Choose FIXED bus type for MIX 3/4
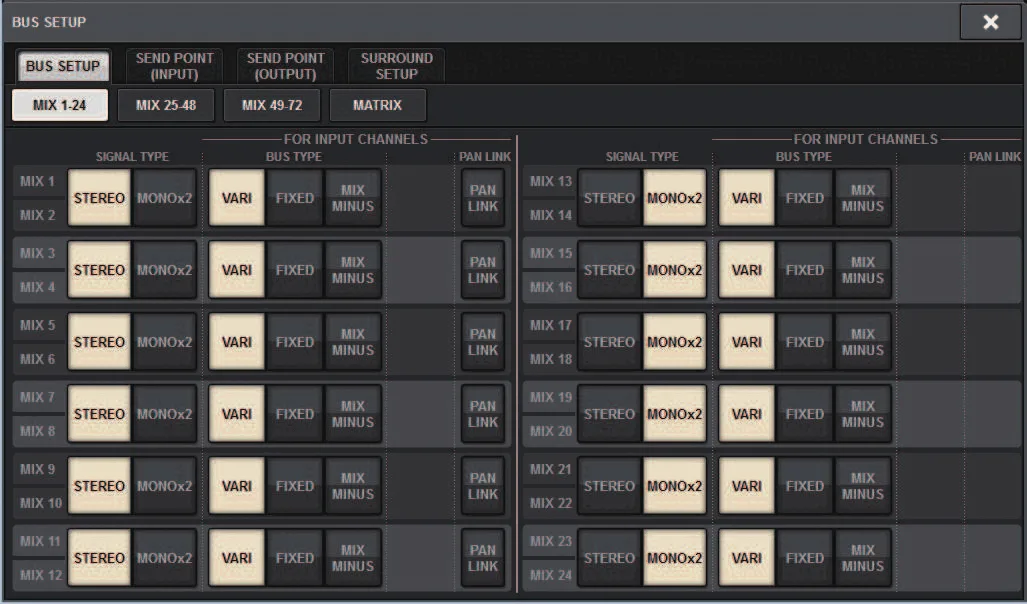 tap(295, 270)
